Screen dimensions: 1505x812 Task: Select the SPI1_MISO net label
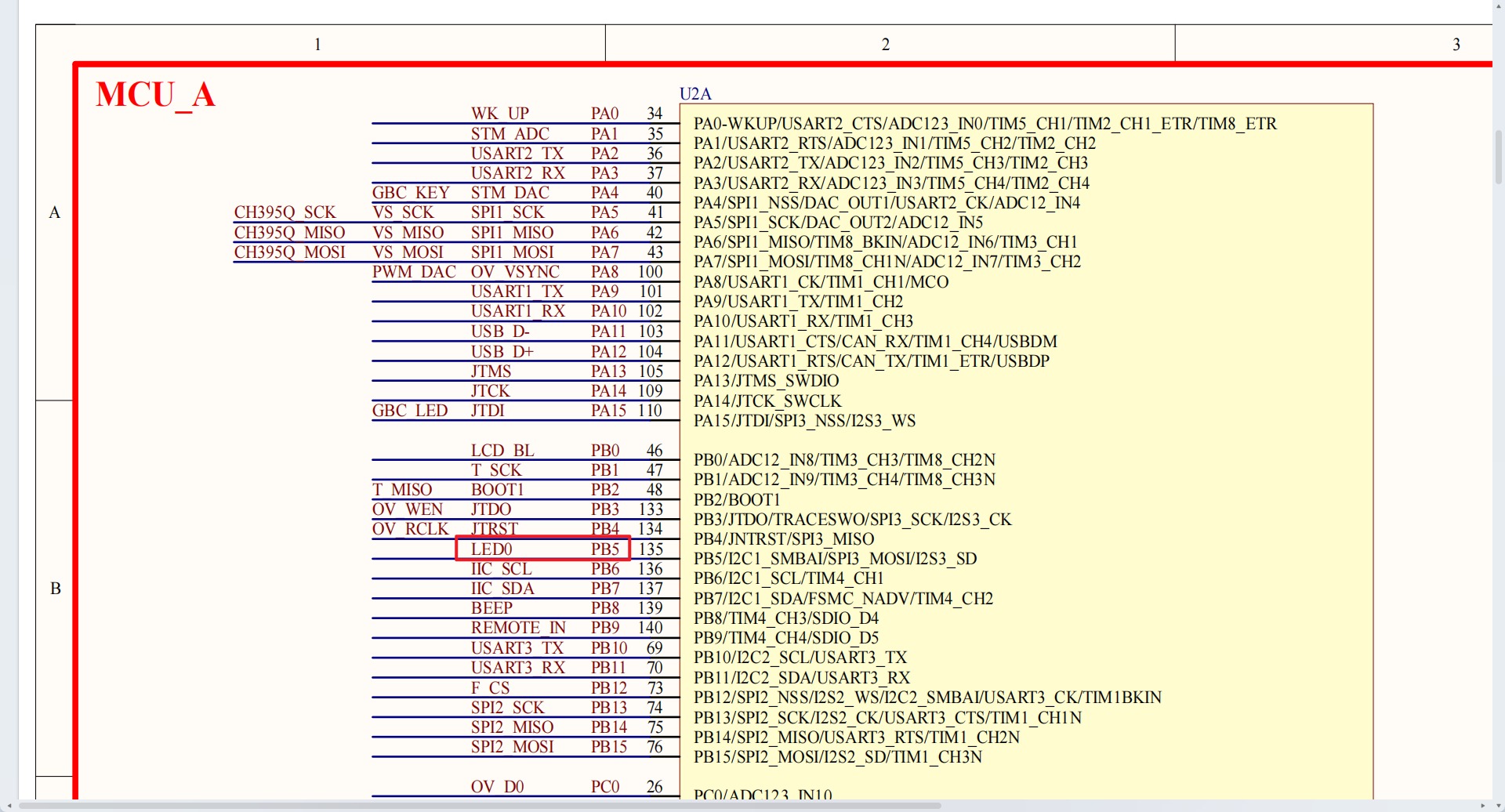(513, 233)
